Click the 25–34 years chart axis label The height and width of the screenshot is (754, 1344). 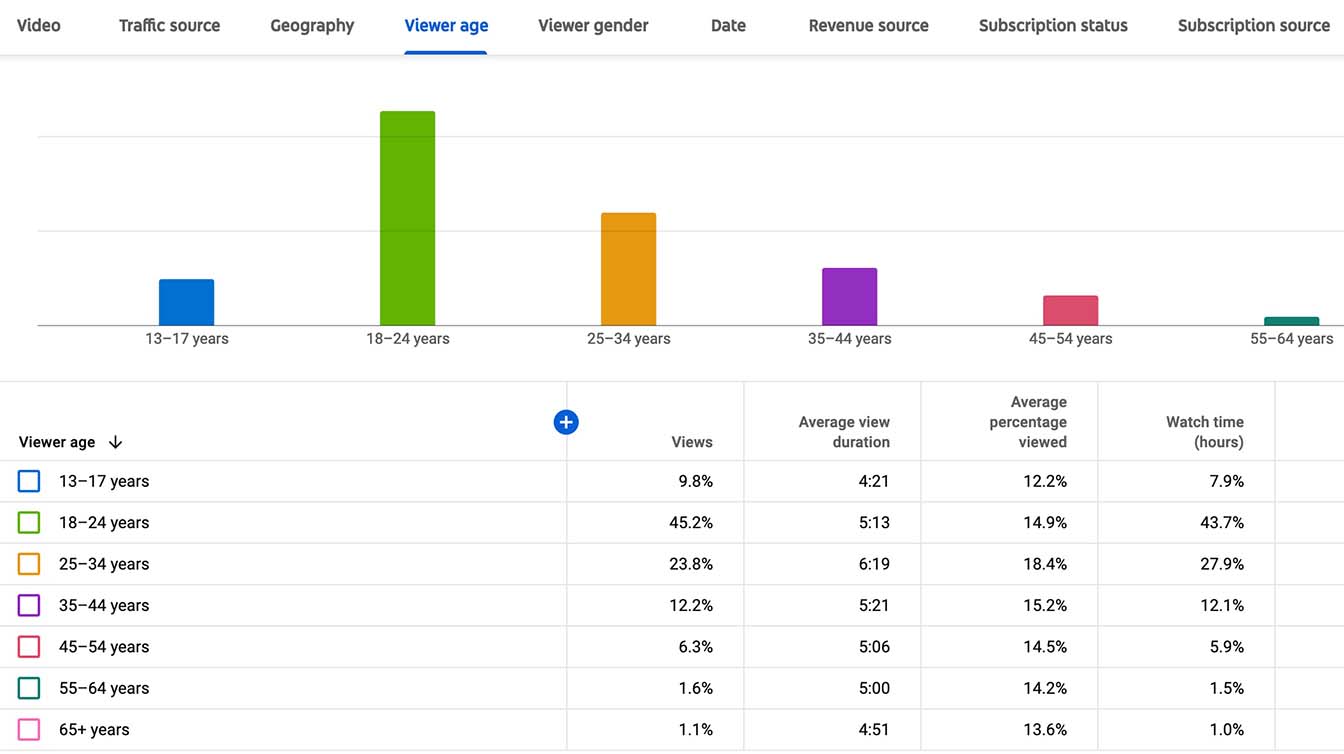[x=629, y=339]
